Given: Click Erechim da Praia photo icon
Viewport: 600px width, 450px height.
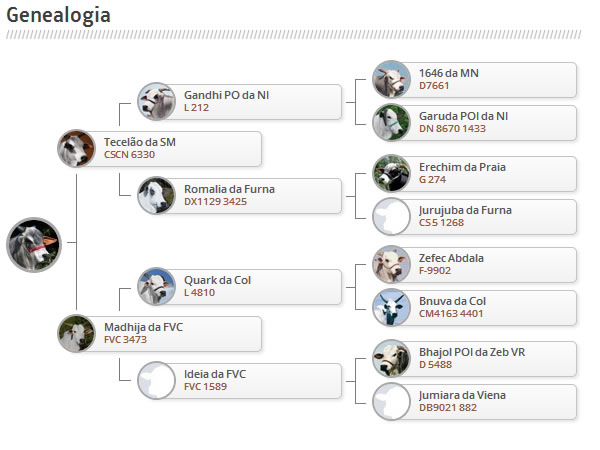Looking at the screenshot, I should (x=391, y=173).
